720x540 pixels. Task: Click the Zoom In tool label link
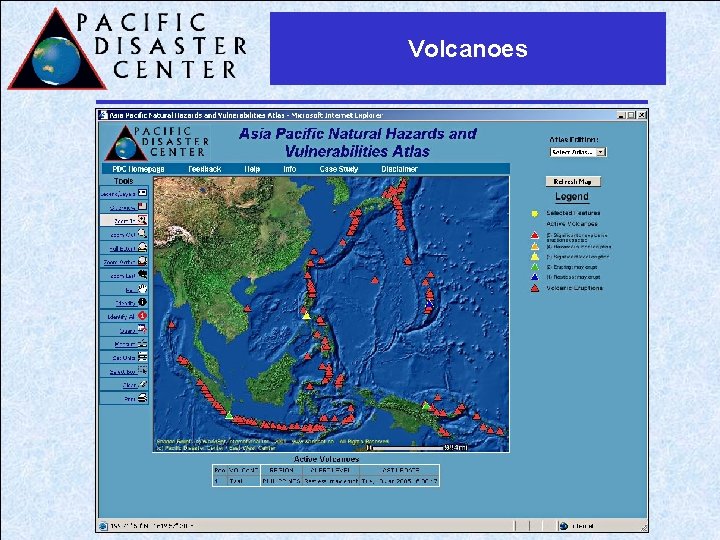point(124,221)
